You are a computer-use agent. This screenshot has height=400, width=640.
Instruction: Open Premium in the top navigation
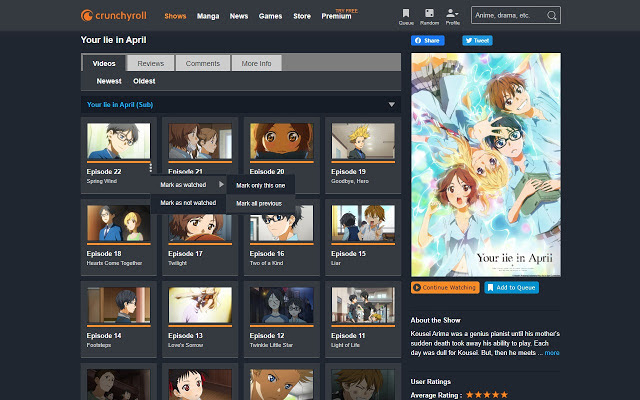tap(336, 16)
